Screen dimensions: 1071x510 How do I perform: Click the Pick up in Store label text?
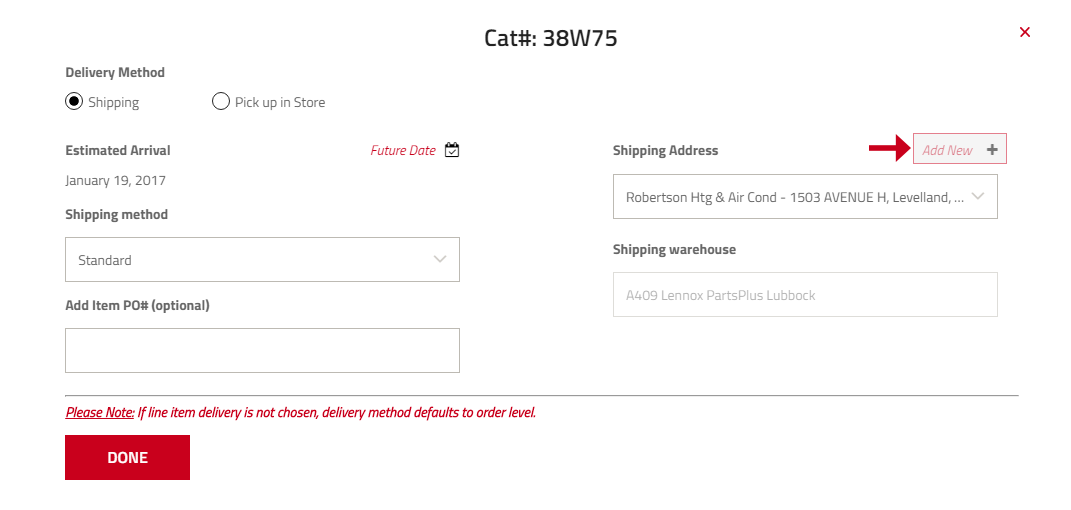point(280,102)
